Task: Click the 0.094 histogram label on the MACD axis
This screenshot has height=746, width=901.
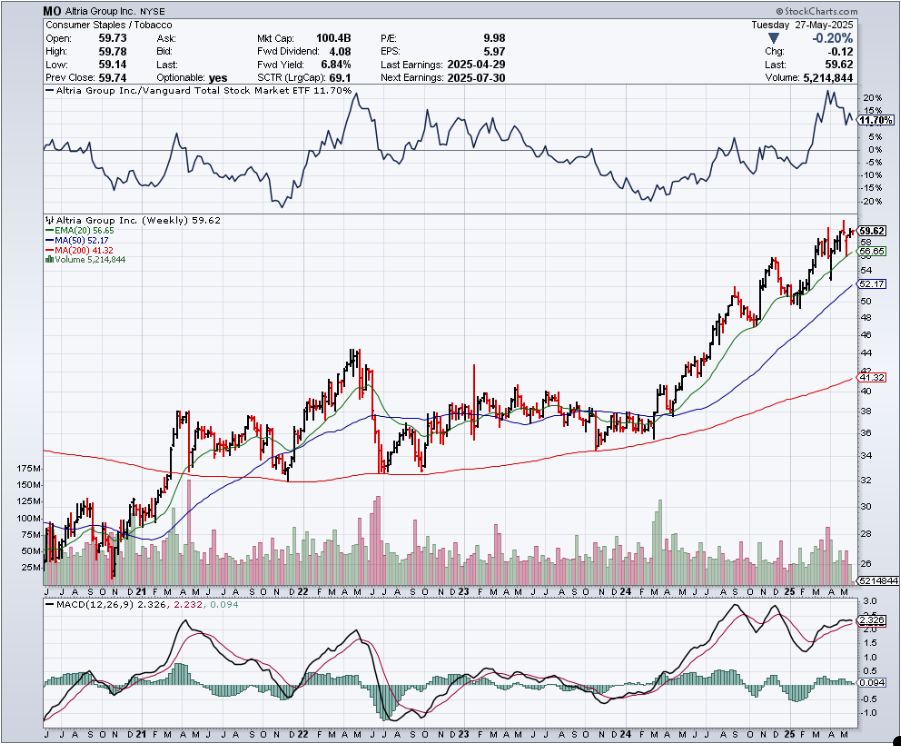Action: 872,683
